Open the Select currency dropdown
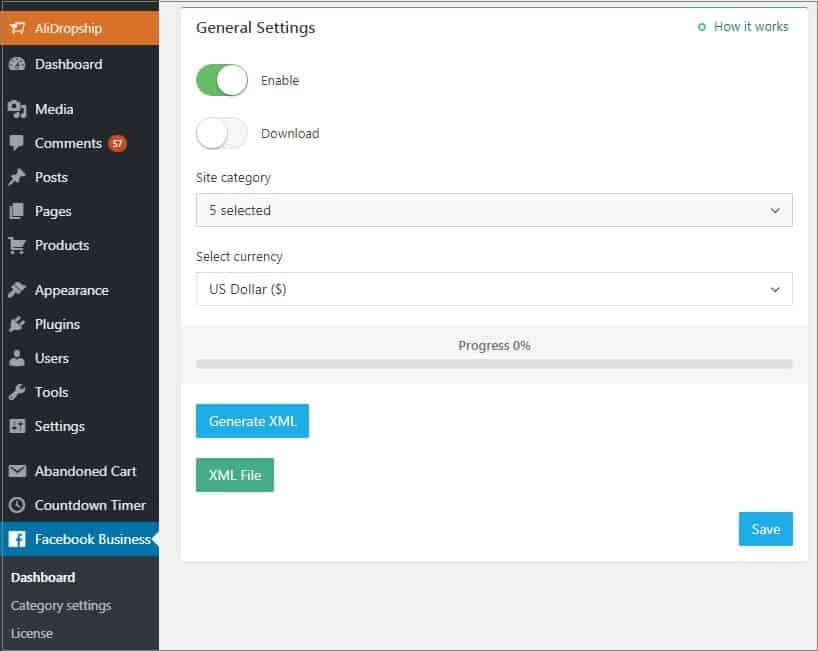818x651 pixels. click(x=494, y=289)
